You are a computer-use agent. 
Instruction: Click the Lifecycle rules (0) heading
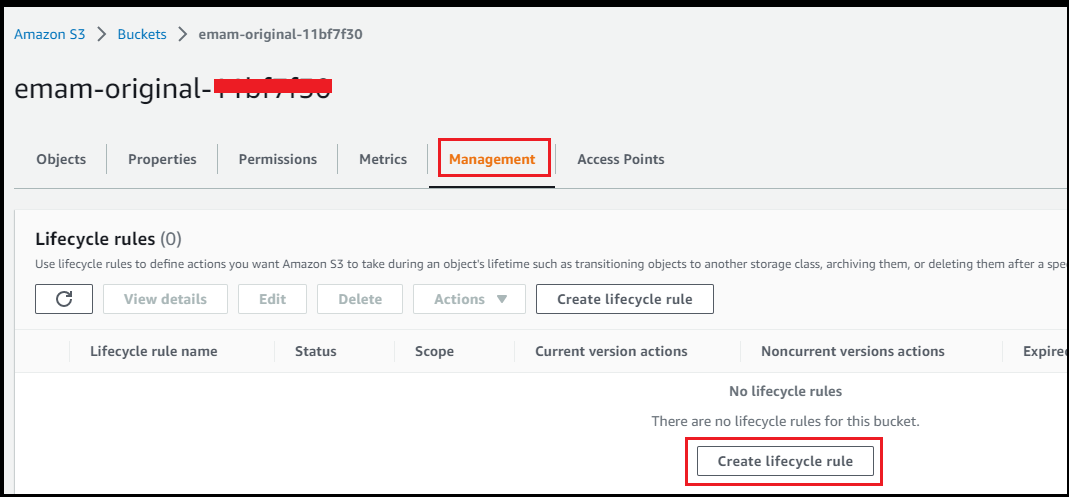coord(108,239)
